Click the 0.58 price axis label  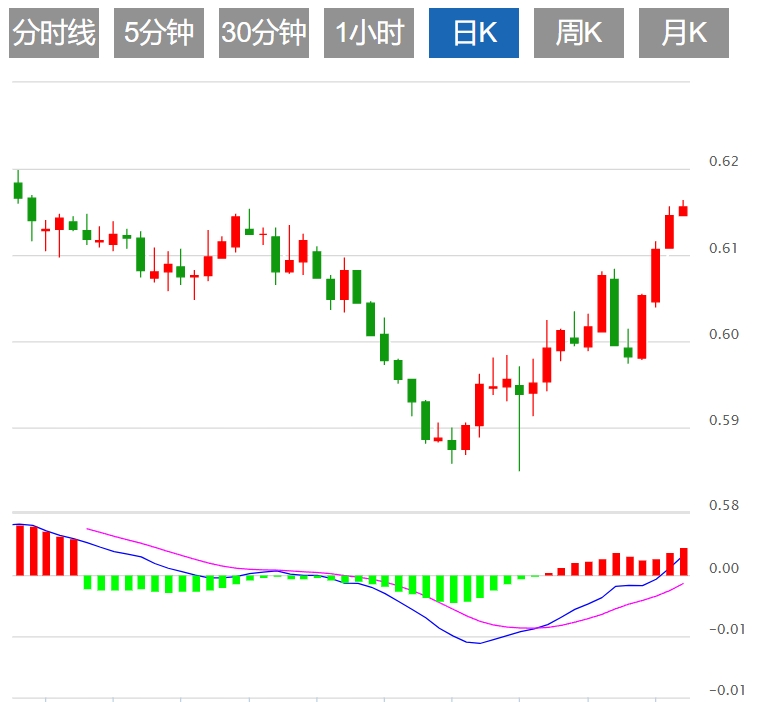723,505
